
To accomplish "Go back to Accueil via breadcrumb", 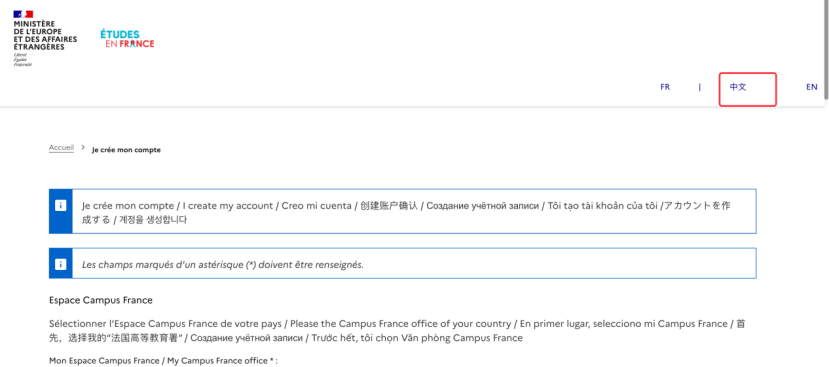I will 61,148.
